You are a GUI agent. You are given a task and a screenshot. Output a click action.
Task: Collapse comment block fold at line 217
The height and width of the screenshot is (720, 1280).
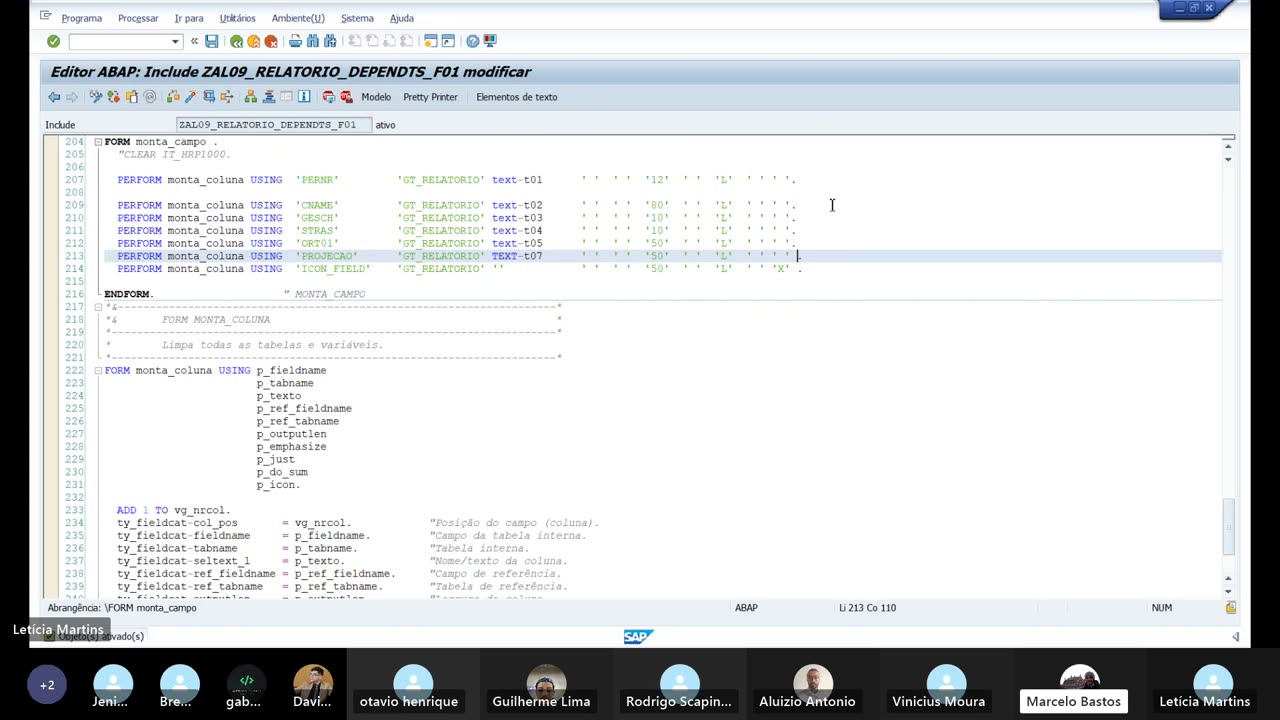(x=98, y=307)
